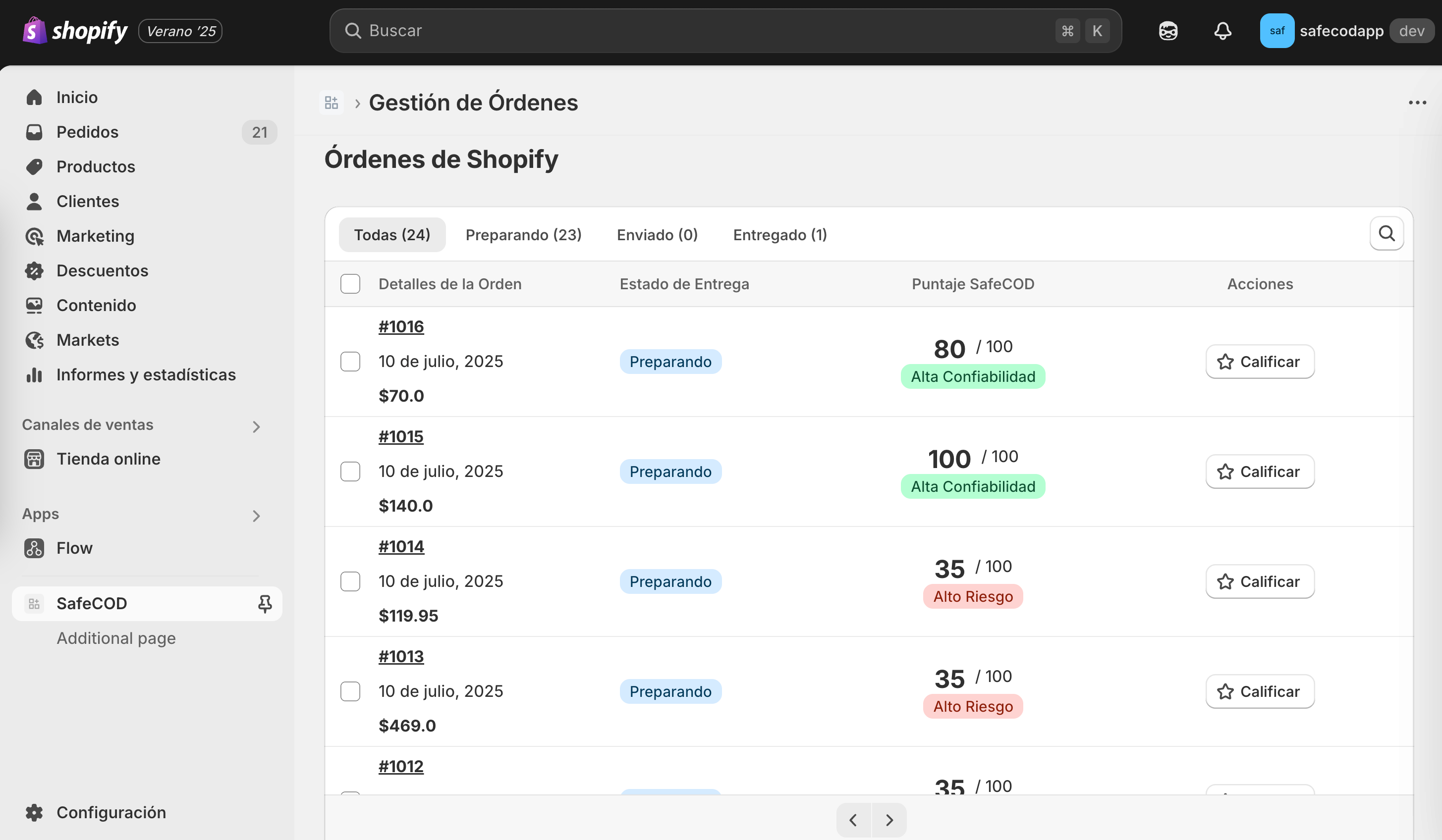Click the Shopify logo

(x=75, y=31)
